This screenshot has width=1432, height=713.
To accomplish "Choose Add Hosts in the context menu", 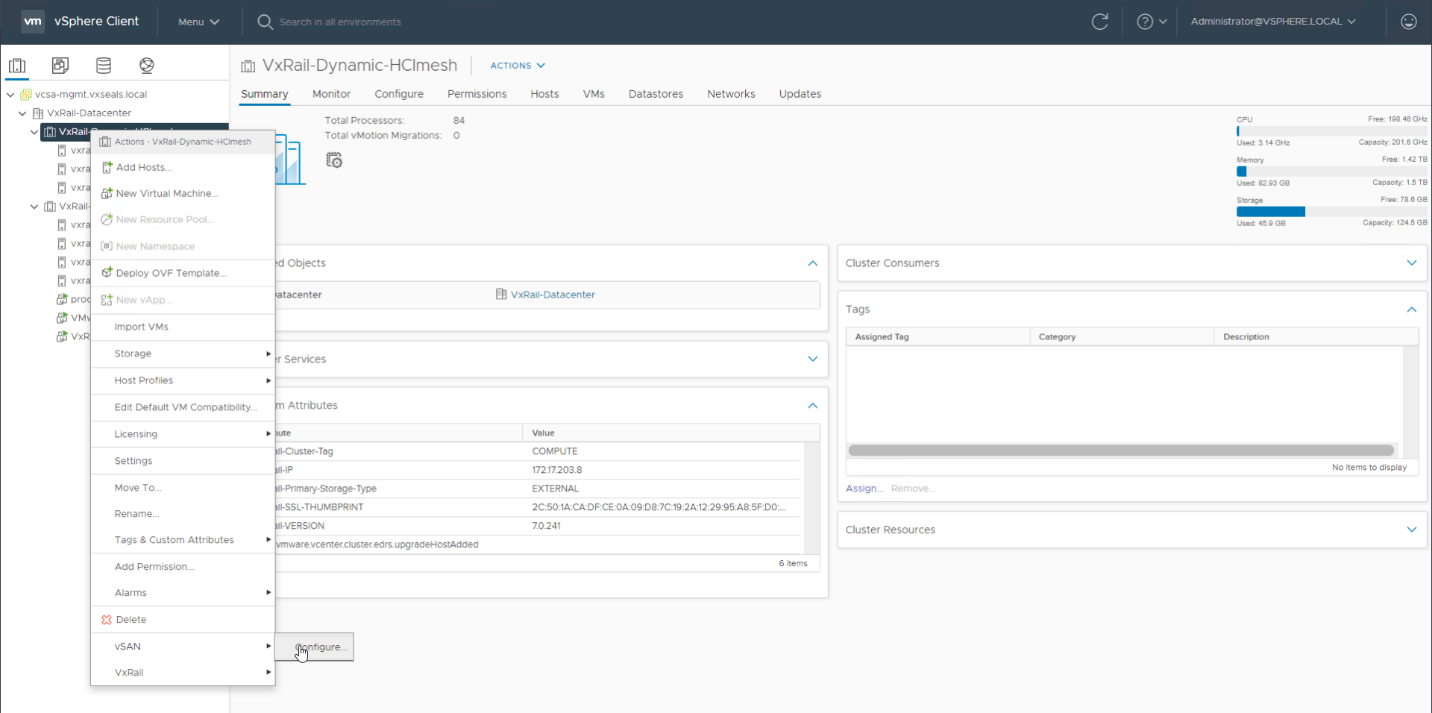I will (x=144, y=167).
